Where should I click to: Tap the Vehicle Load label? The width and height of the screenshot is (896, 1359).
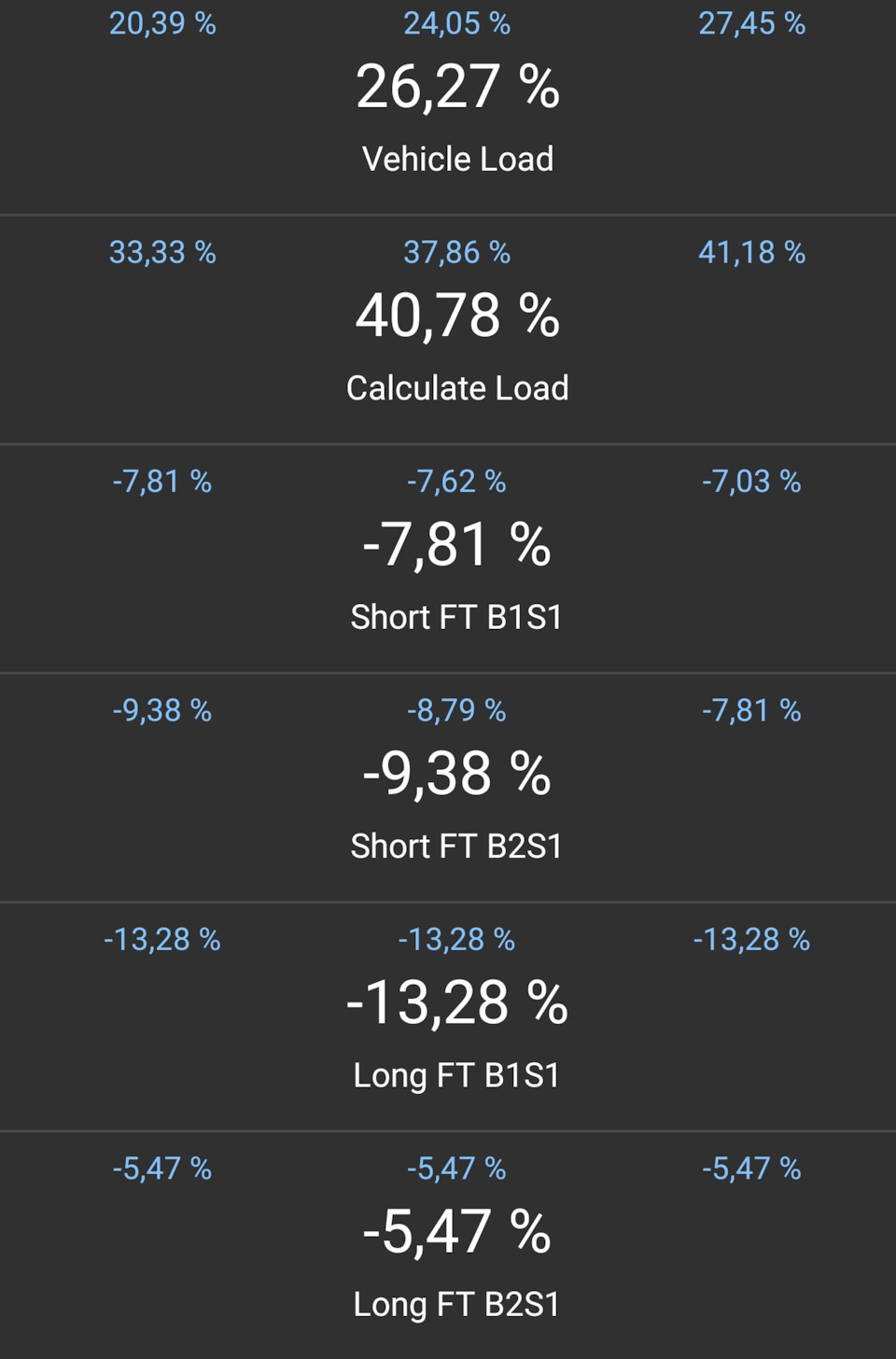pyautogui.click(x=457, y=159)
